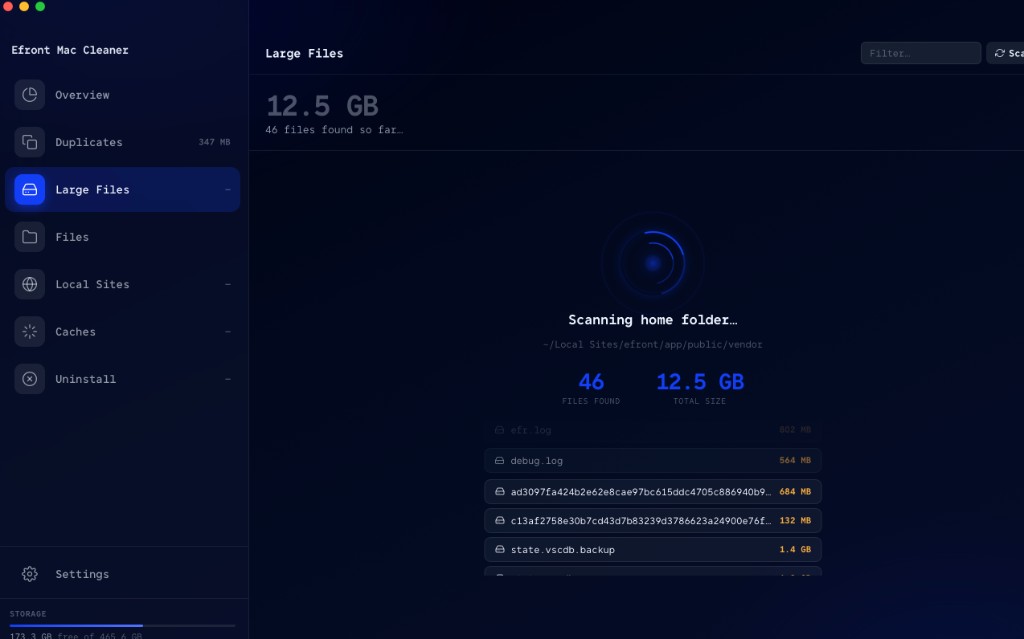Select the debug.log file row
1024x639 pixels.
[x=652, y=461]
